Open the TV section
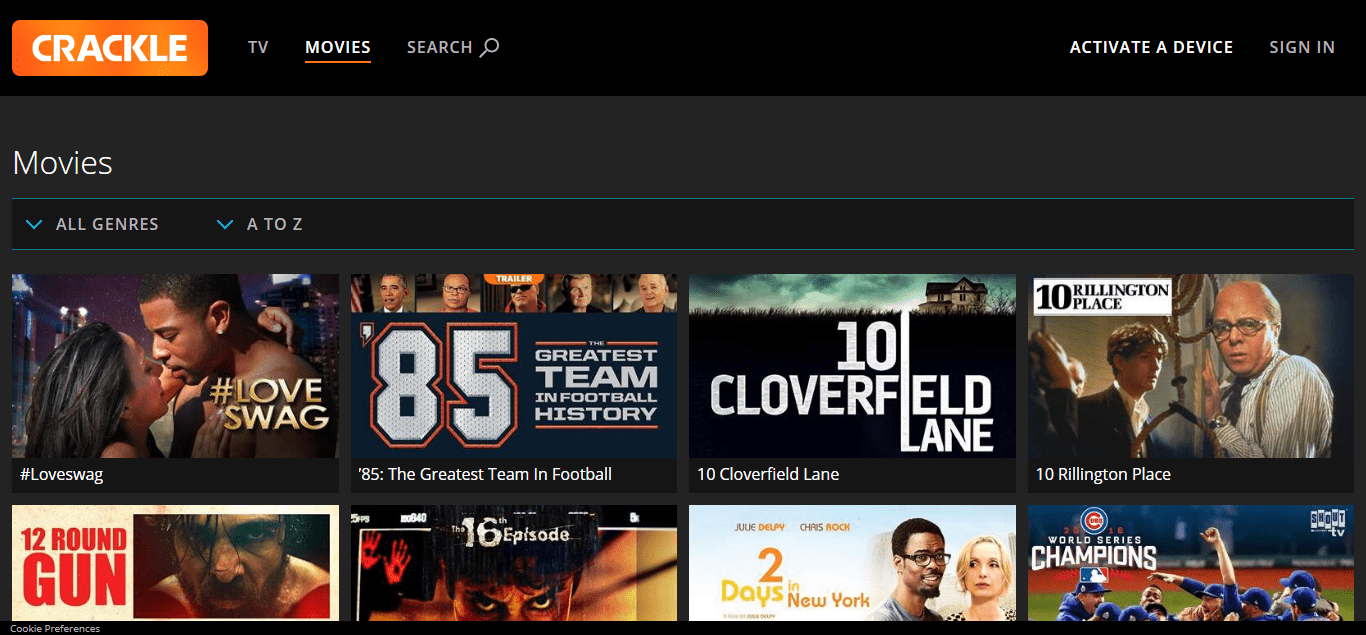Image resolution: width=1366 pixels, height=635 pixels. pyautogui.click(x=258, y=47)
